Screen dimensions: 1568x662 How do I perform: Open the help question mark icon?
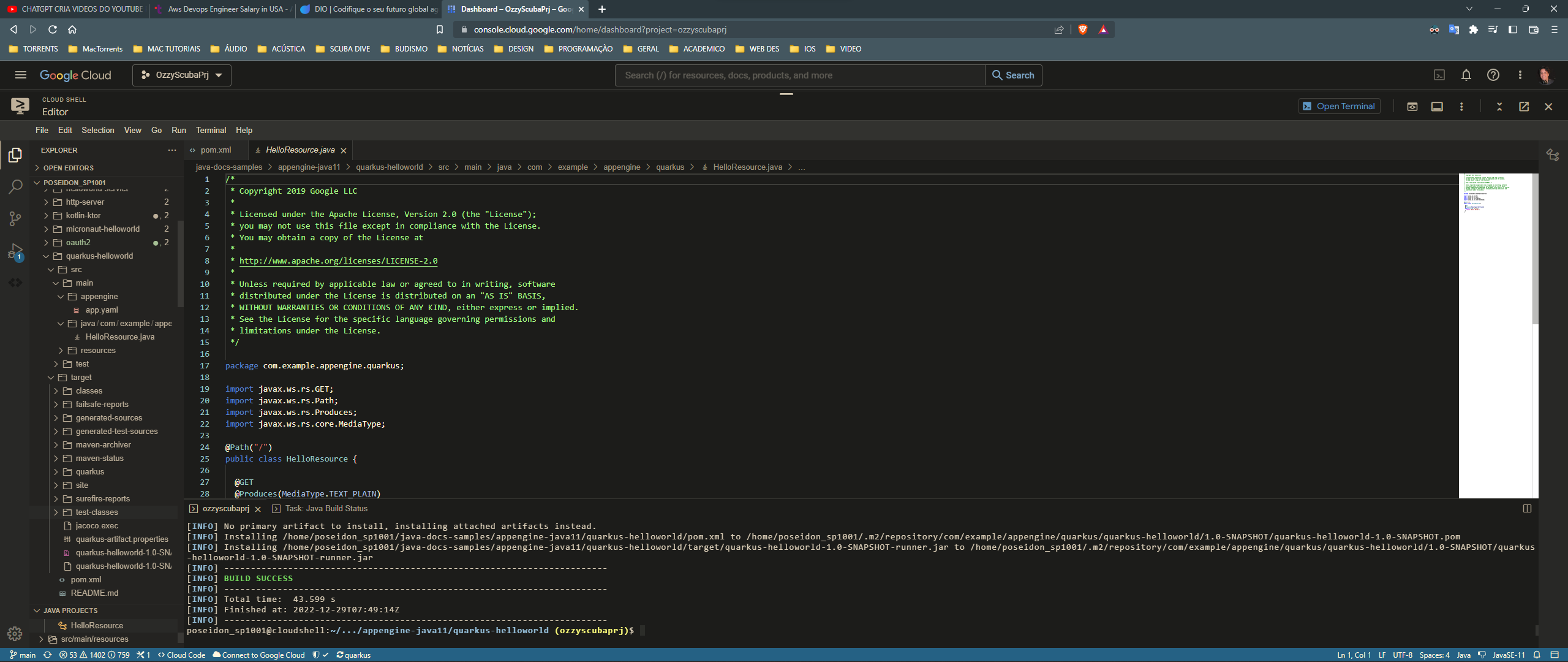[1493, 75]
